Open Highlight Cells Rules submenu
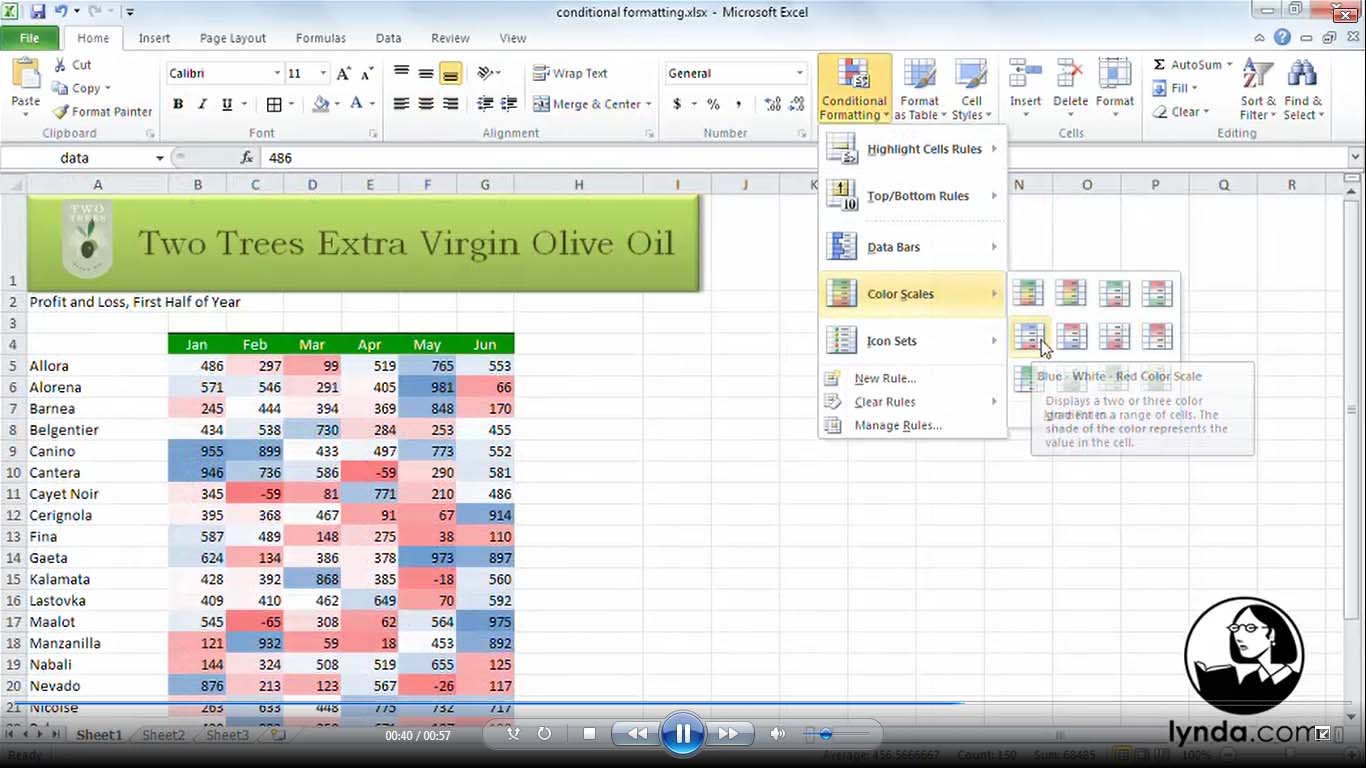 click(x=912, y=149)
